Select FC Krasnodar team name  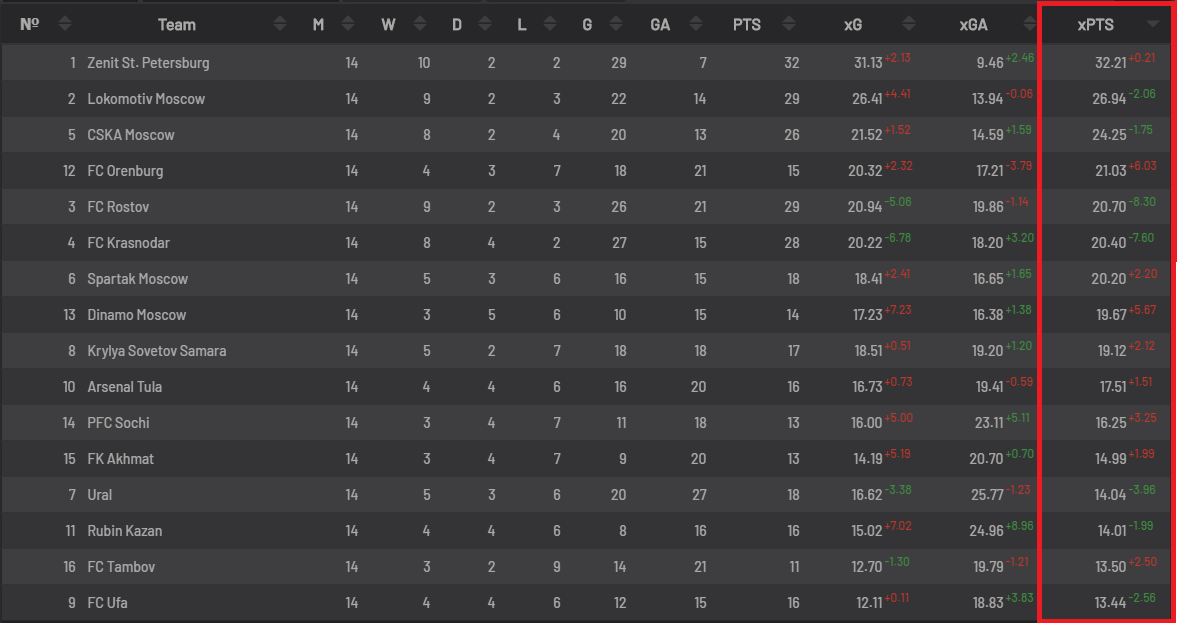[x=128, y=243]
